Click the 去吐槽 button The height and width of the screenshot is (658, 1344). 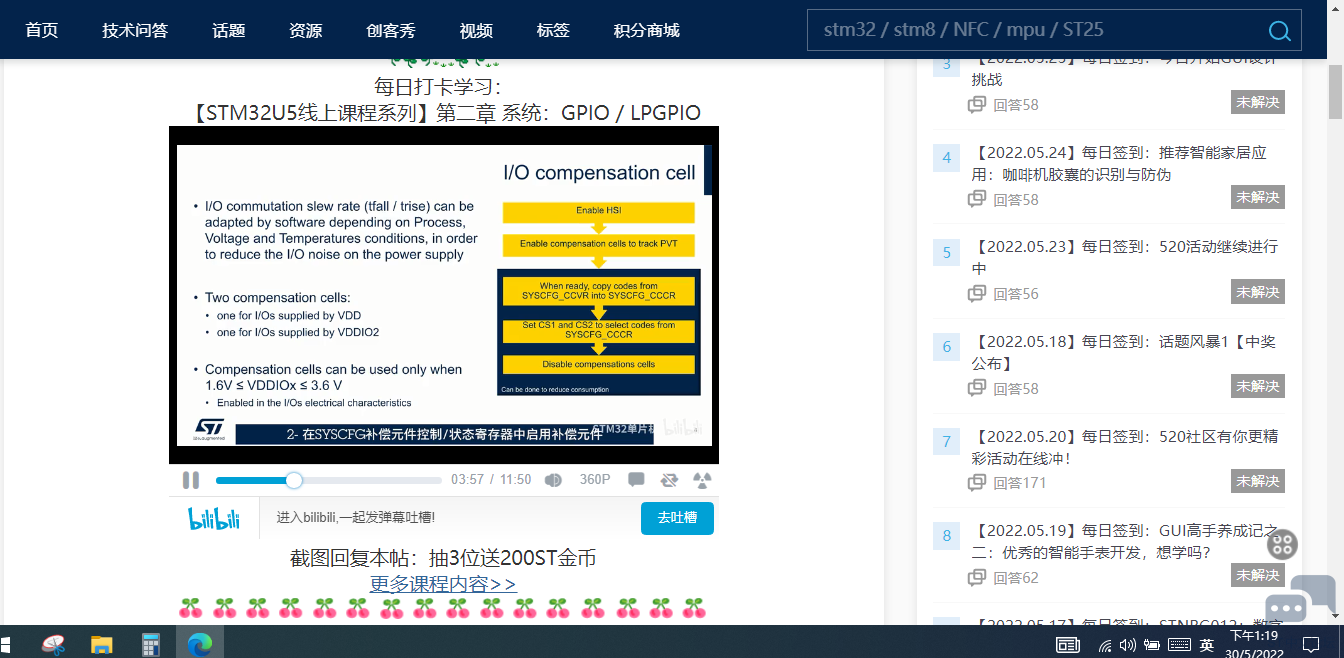pyautogui.click(x=677, y=518)
